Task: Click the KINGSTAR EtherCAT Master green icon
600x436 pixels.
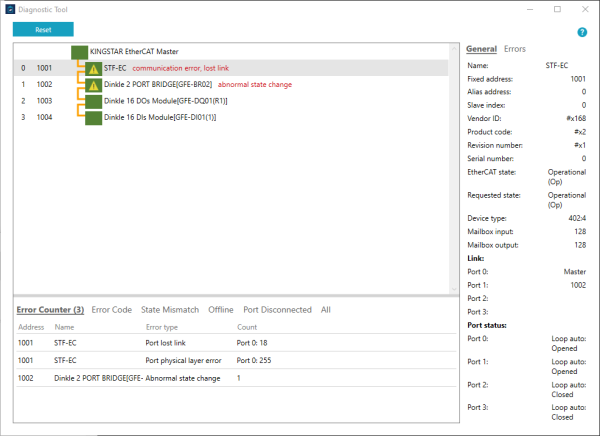Action: (x=79, y=51)
